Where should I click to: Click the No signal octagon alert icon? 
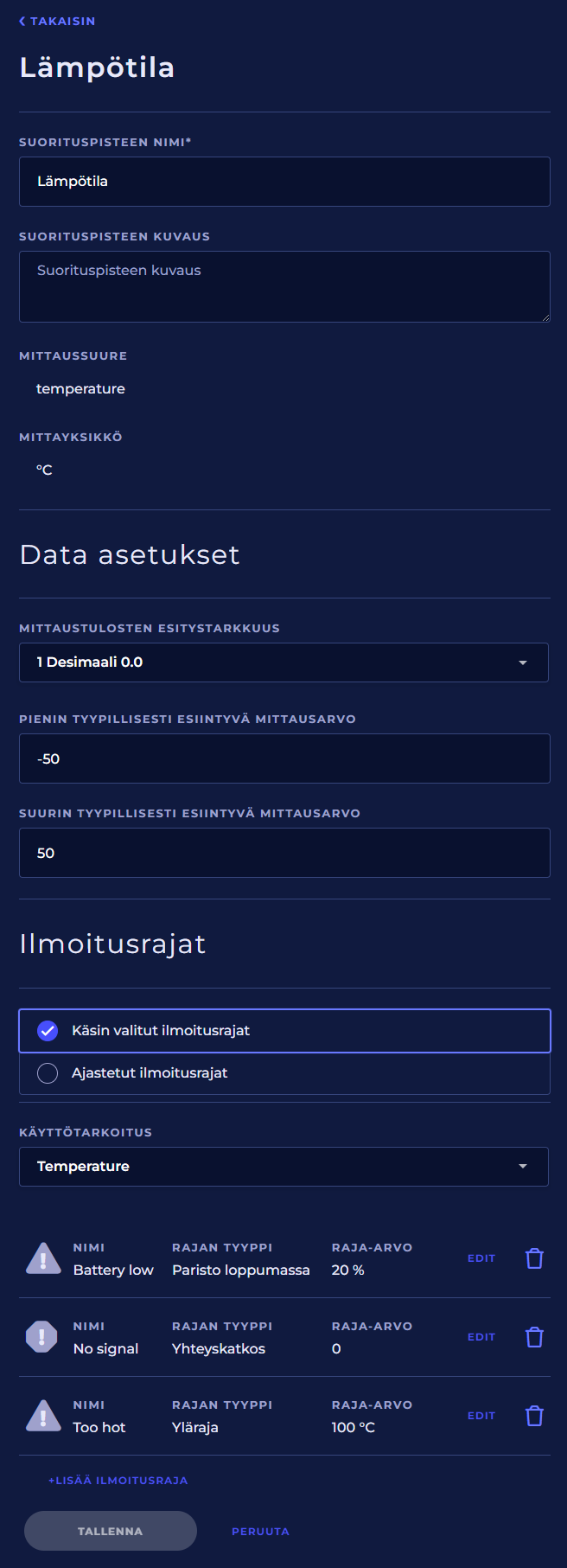click(x=41, y=1337)
